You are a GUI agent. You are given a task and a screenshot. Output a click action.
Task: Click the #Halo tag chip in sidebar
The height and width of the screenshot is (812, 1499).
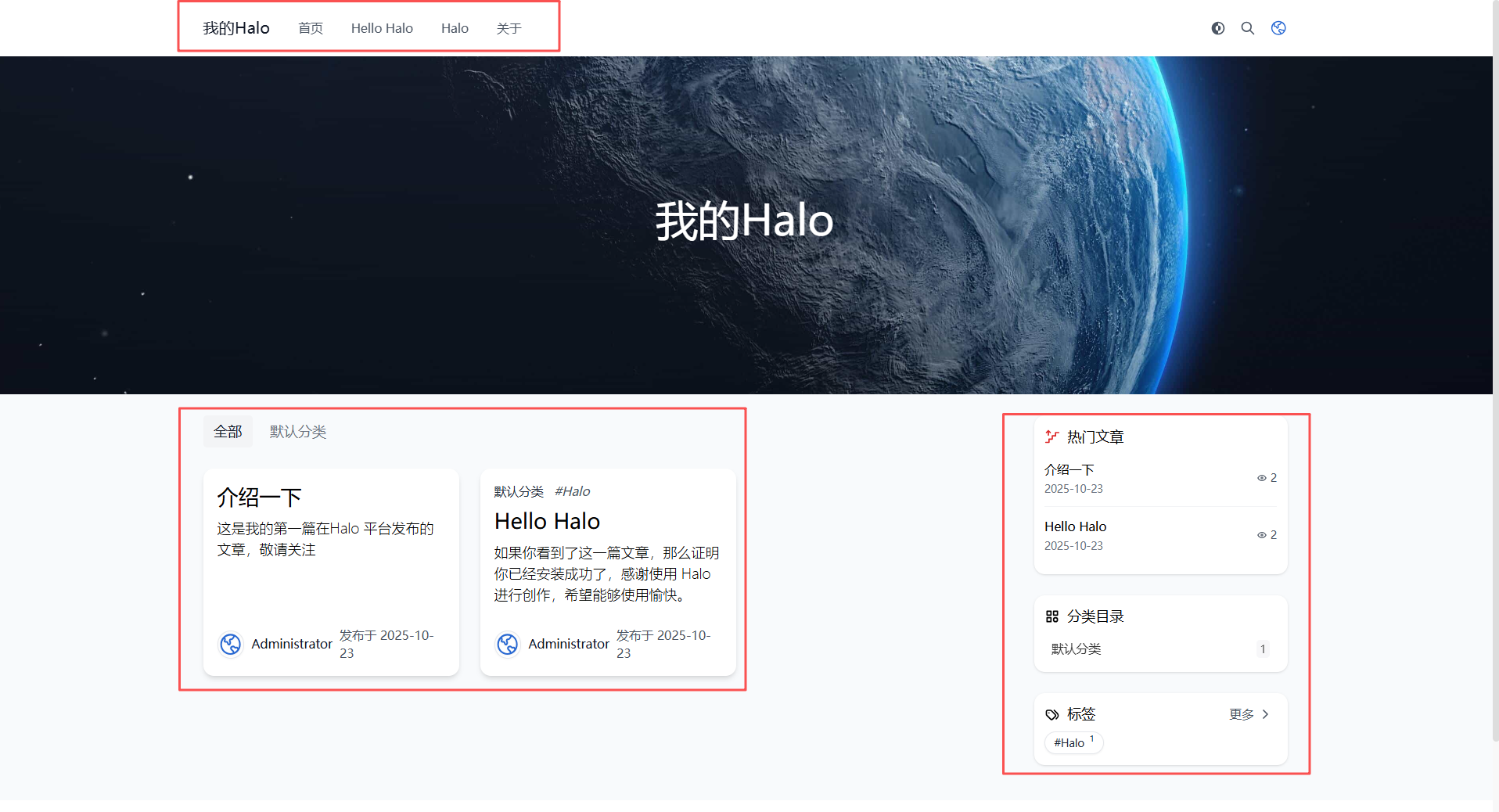coord(1073,742)
